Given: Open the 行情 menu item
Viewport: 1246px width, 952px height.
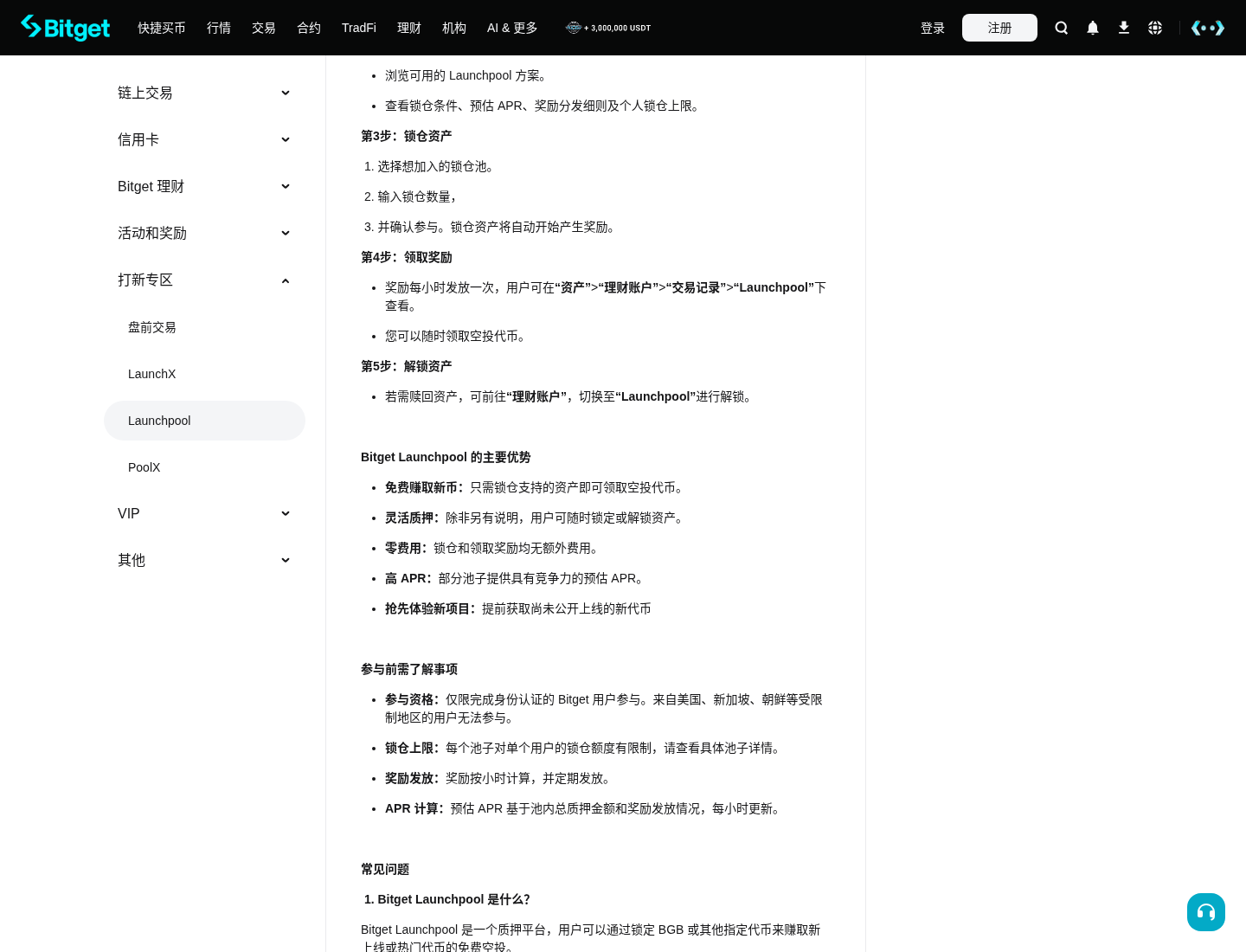Looking at the screenshot, I should 219,28.
